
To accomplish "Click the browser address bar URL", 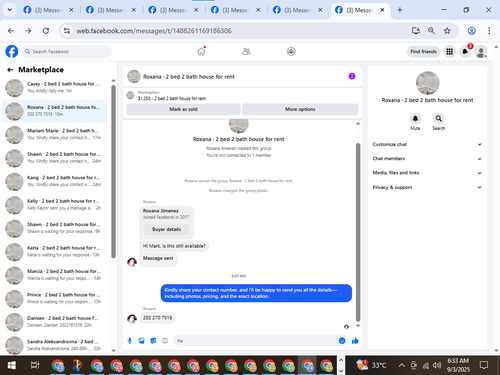I will pos(154,31).
